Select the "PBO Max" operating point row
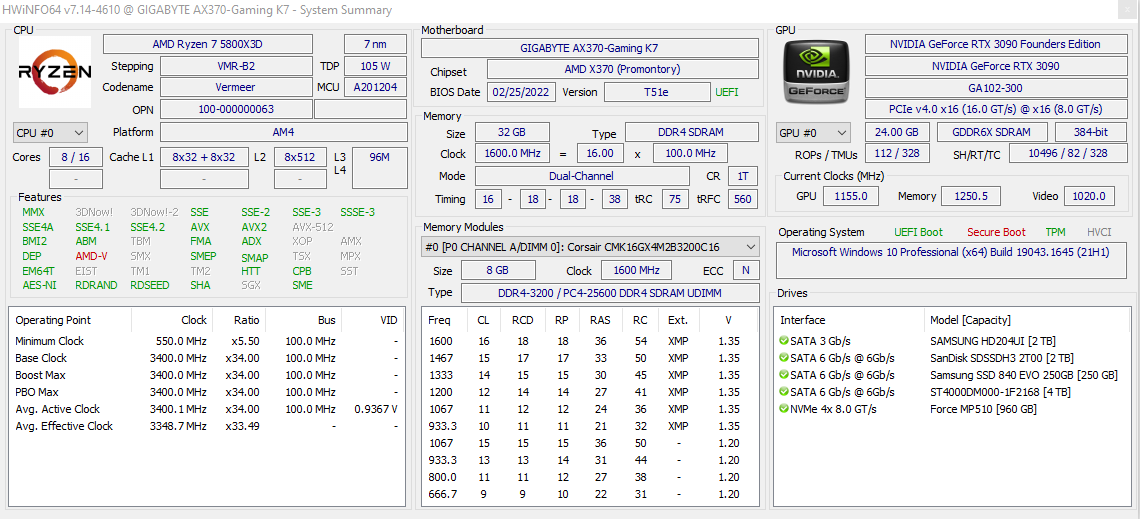 [207, 392]
